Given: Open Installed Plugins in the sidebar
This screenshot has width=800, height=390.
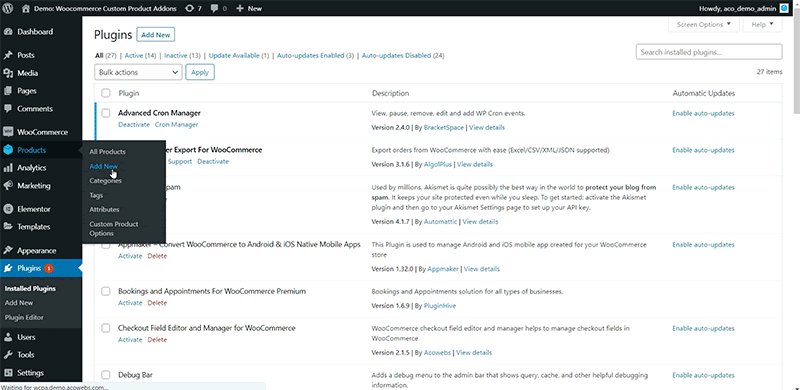Looking at the screenshot, I should pyautogui.click(x=30, y=288).
